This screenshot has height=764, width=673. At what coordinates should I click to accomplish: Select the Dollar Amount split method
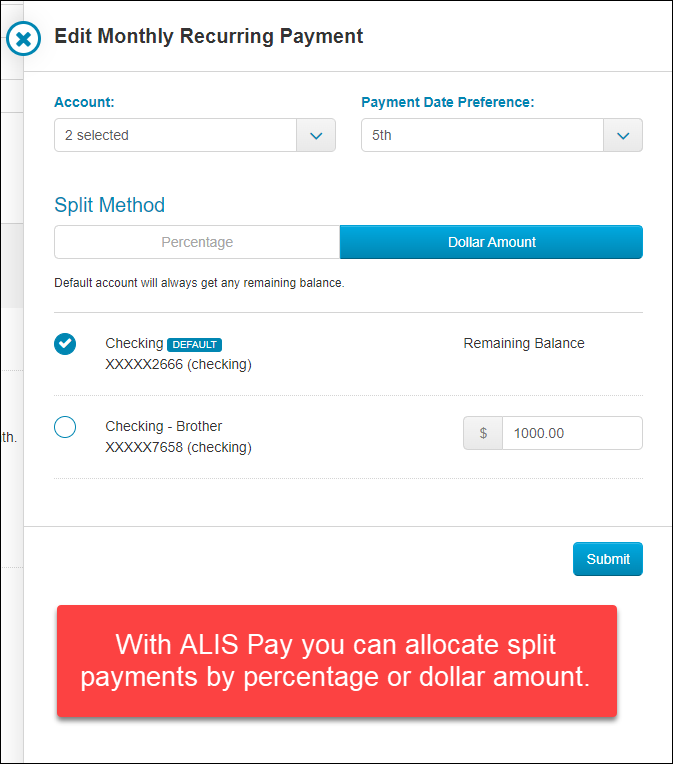491,242
